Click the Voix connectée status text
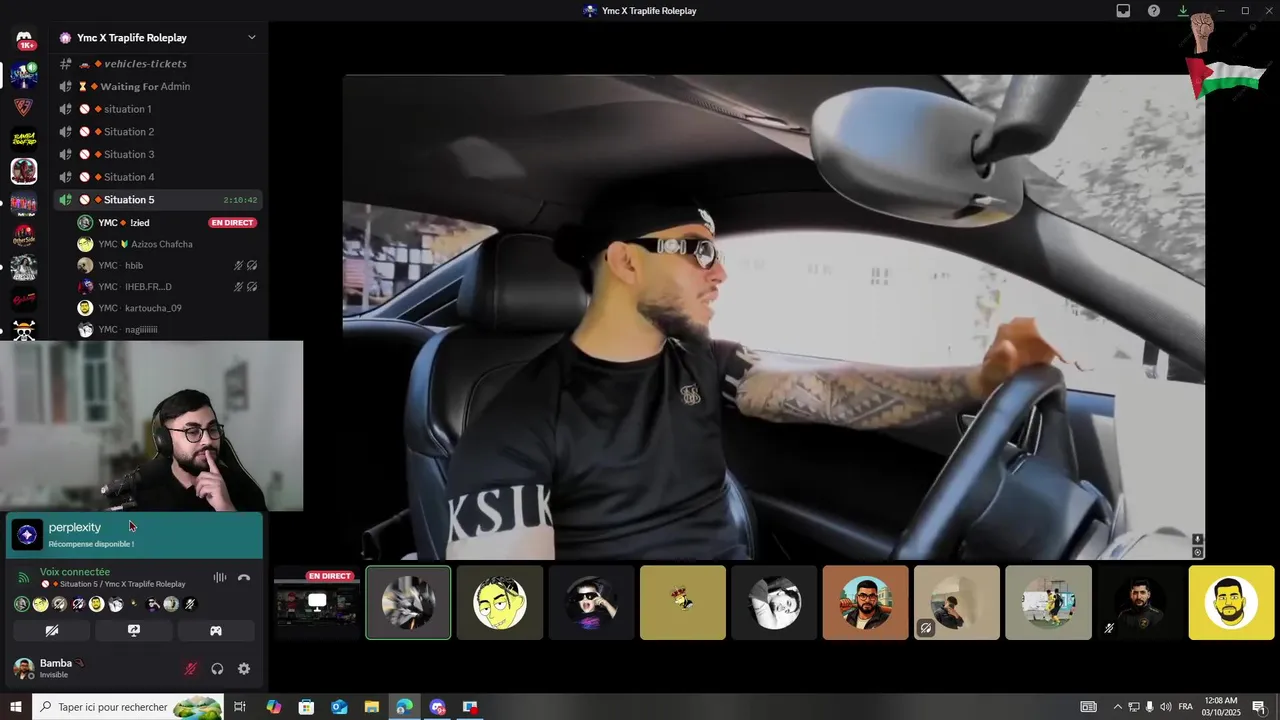Image resolution: width=1280 pixels, height=720 pixels. [x=75, y=572]
